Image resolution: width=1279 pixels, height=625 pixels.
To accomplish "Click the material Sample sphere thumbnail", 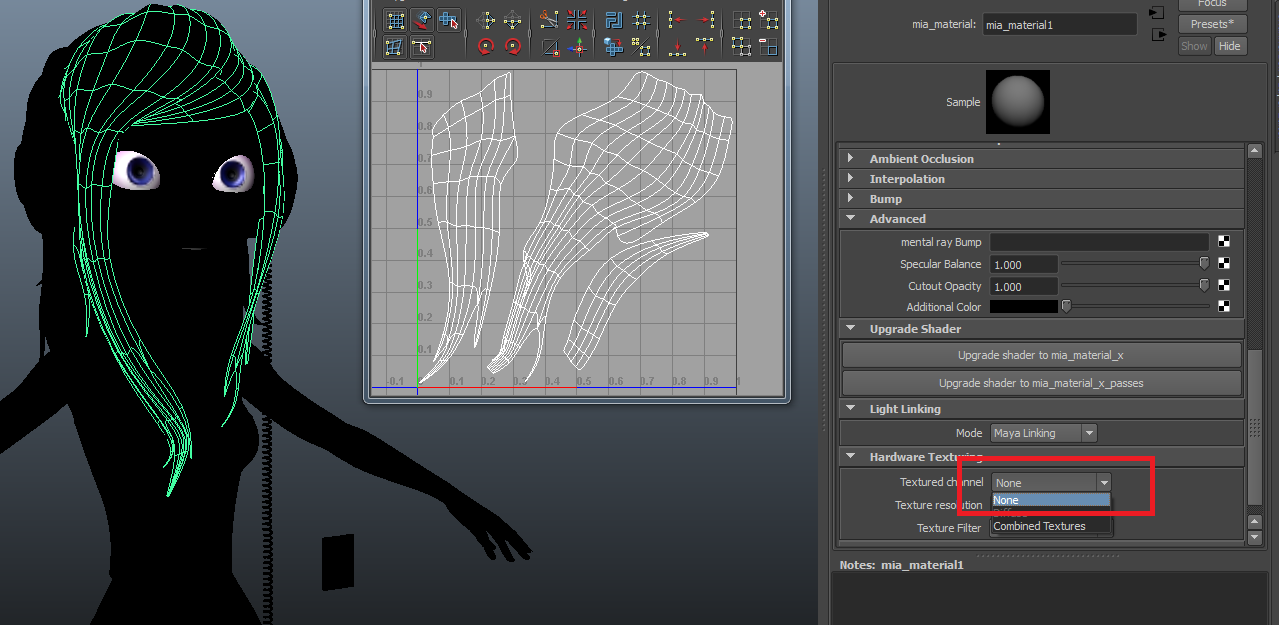I will (x=1018, y=102).
